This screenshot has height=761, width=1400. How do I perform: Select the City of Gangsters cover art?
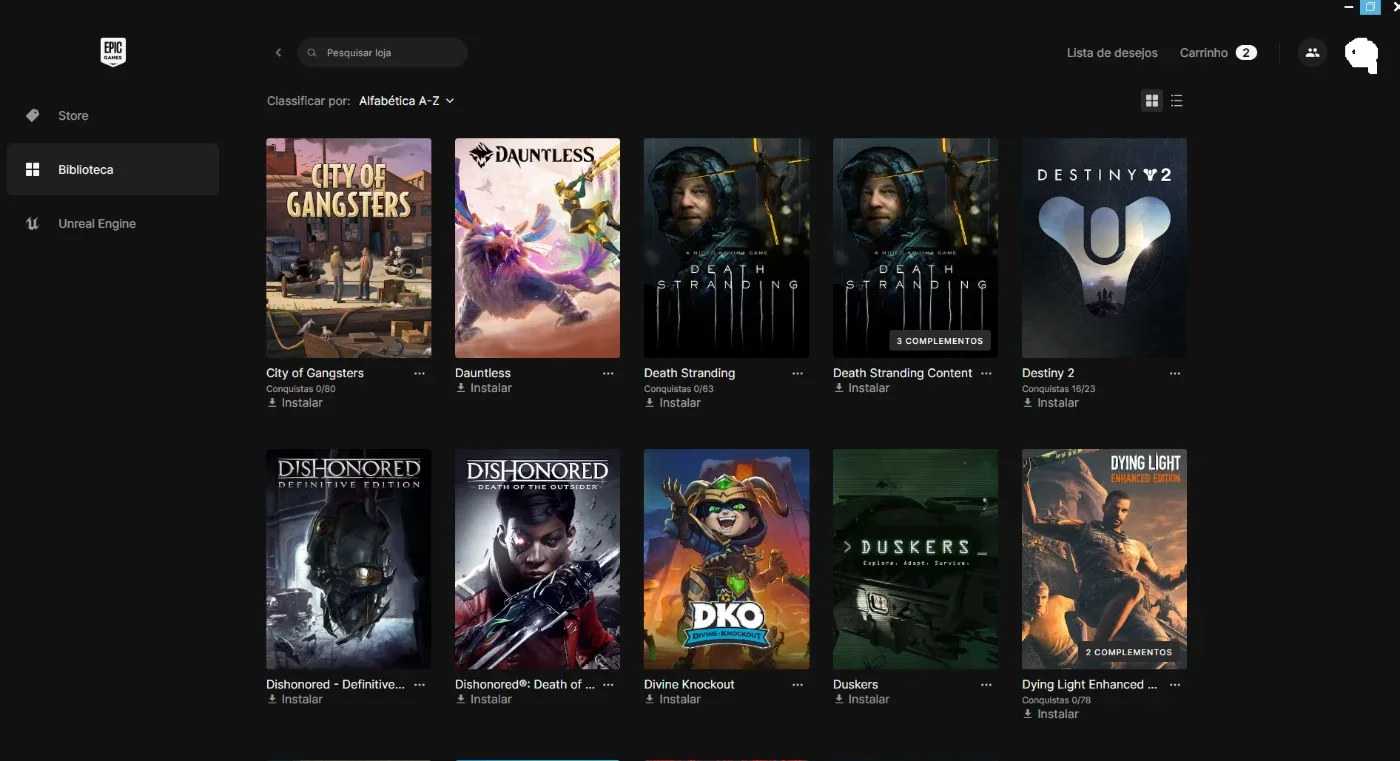(349, 248)
